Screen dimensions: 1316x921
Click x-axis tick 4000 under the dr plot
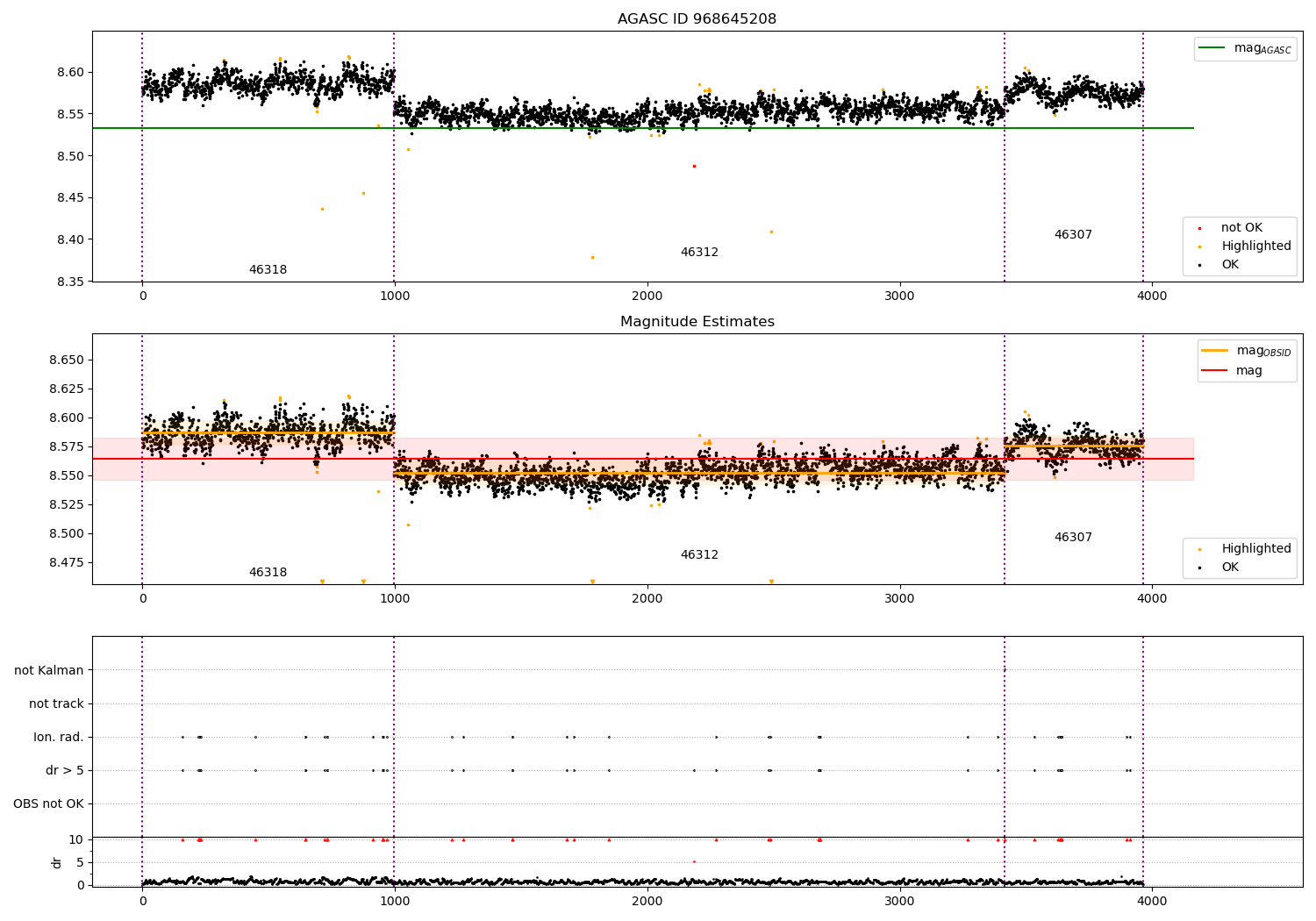1152,901
